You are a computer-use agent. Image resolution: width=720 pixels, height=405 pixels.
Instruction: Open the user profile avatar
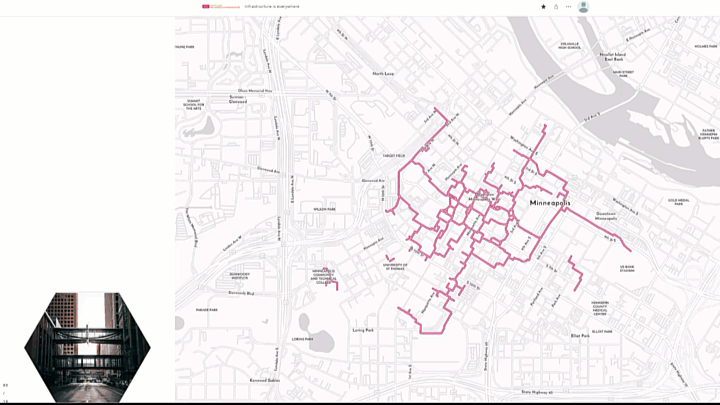[583, 7]
